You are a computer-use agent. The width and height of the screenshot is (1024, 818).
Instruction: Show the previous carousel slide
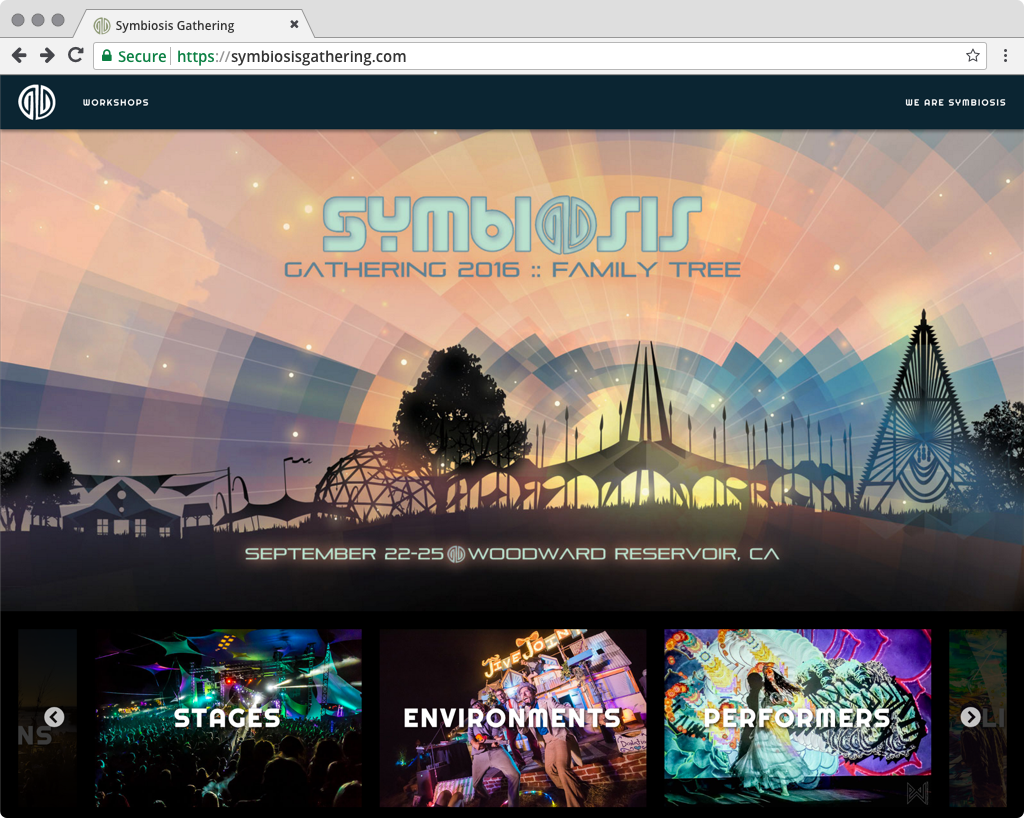coord(54,717)
